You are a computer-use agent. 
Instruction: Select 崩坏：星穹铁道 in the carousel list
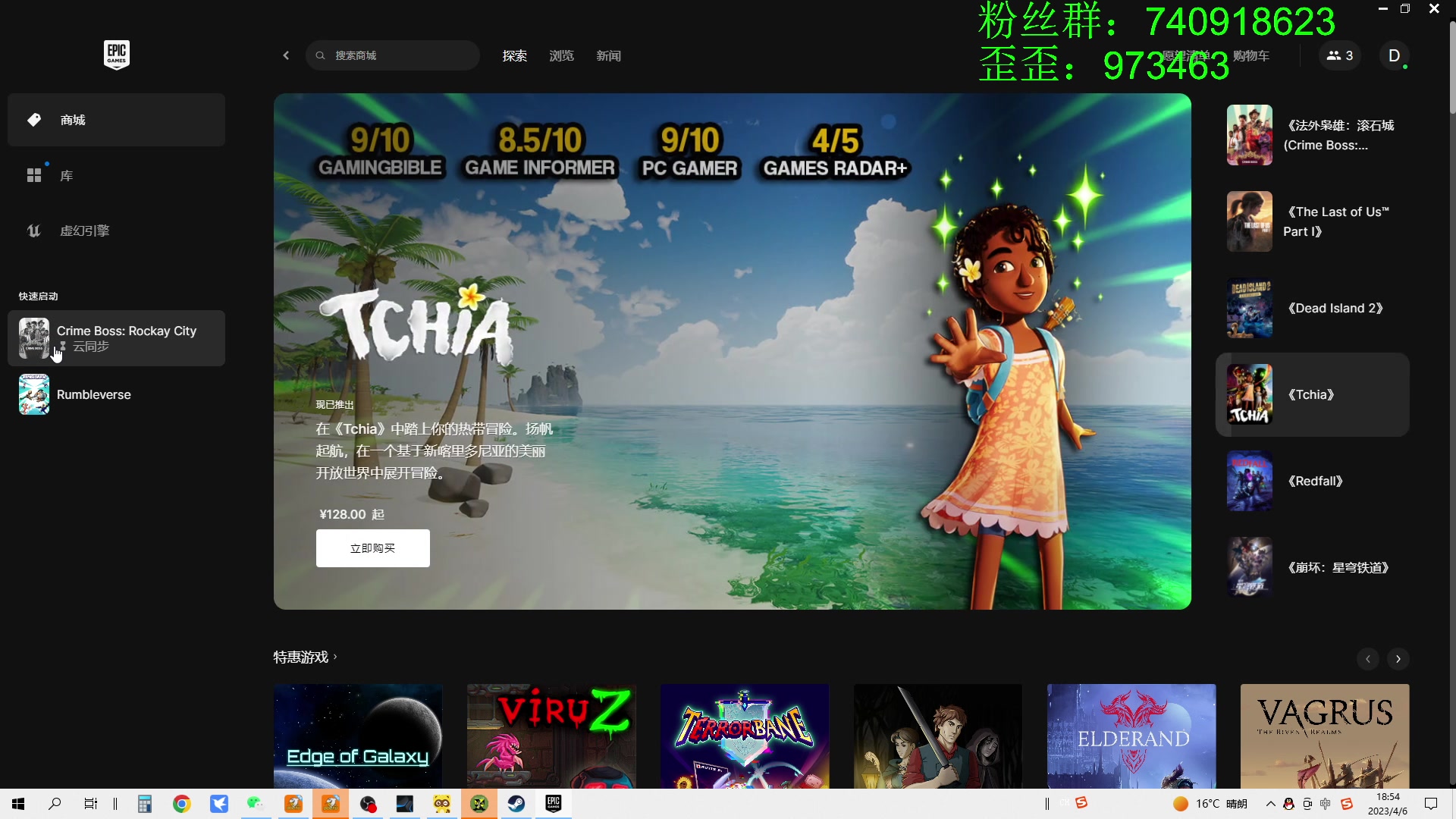tap(1313, 567)
